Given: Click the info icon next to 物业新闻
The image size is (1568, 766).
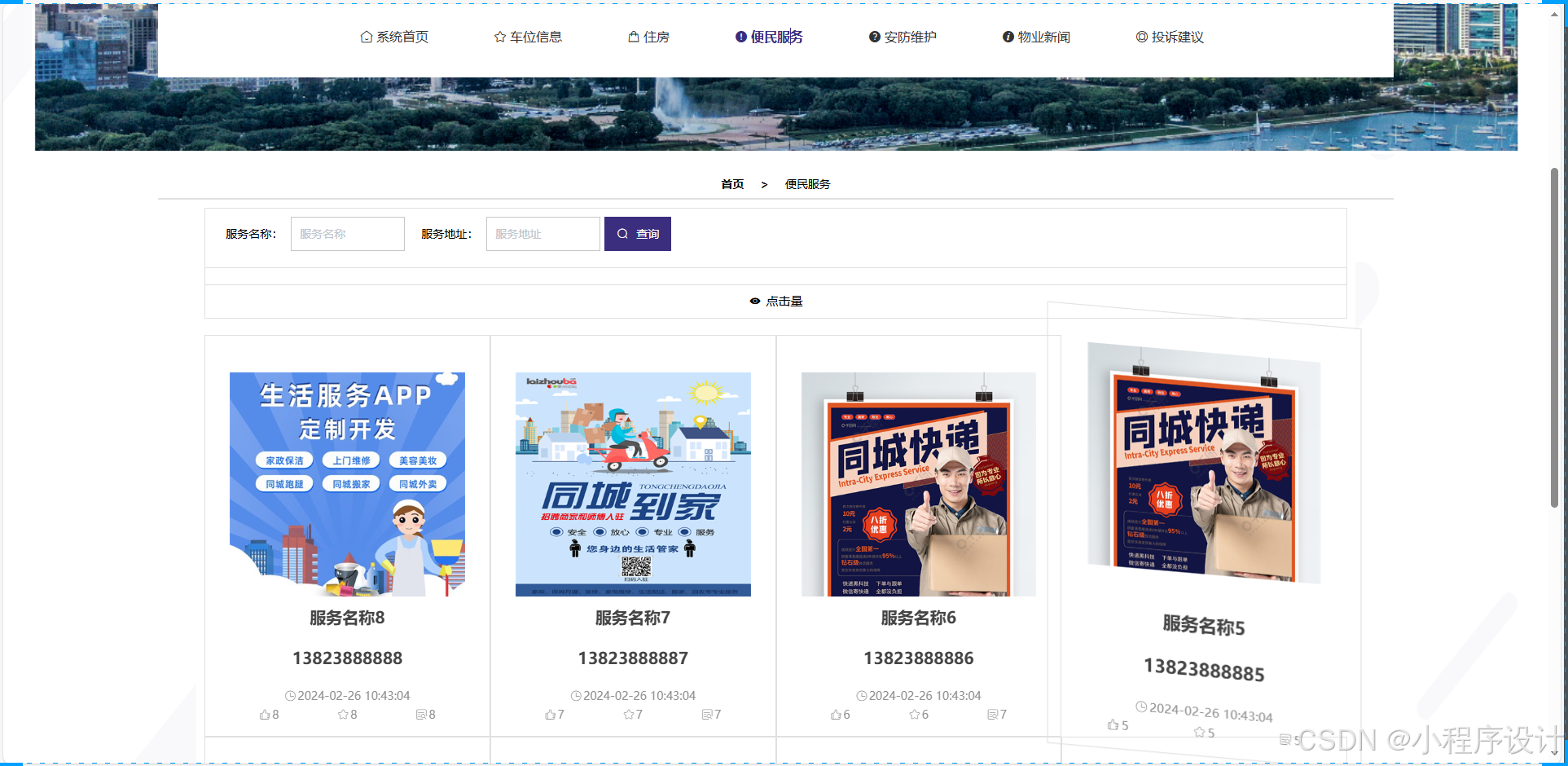Looking at the screenshot, I should (1008, 37).
